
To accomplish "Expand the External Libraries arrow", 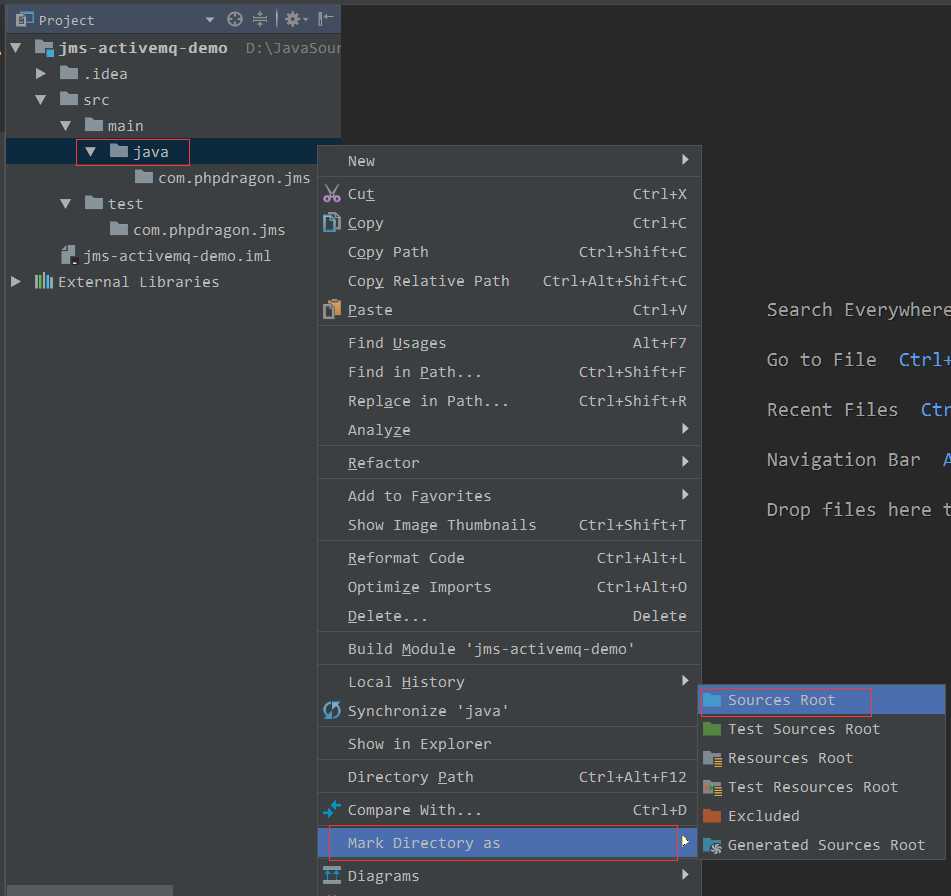I will coord(16,281).
